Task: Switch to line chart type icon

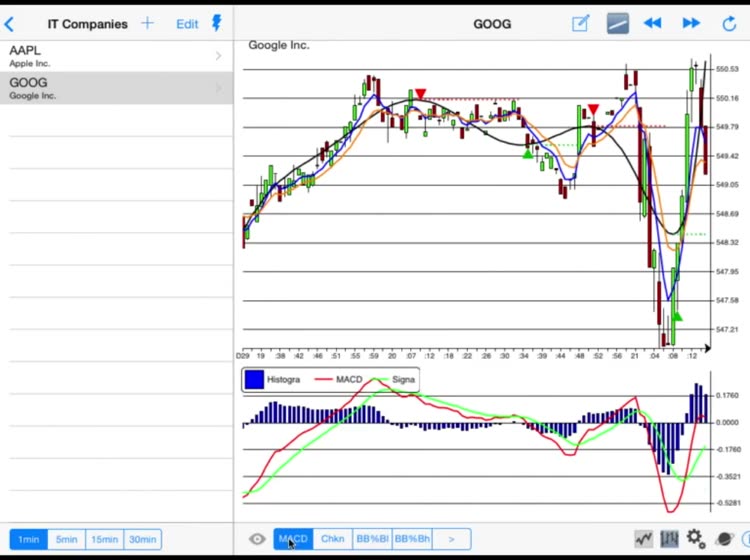Action: click(644, 539)
